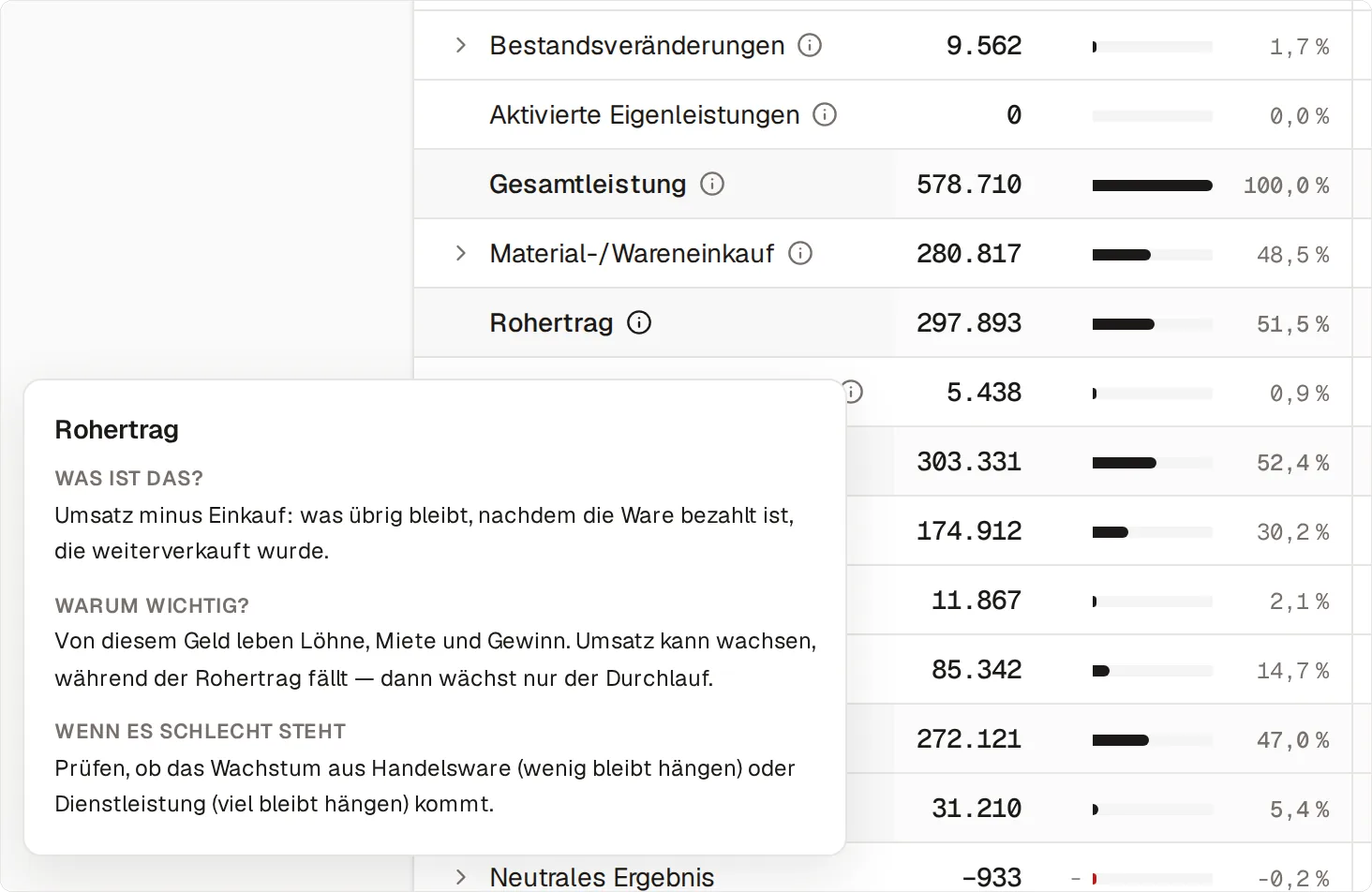Click the Rohertrag info icon
1372x892 pixels.
[639, 322]
